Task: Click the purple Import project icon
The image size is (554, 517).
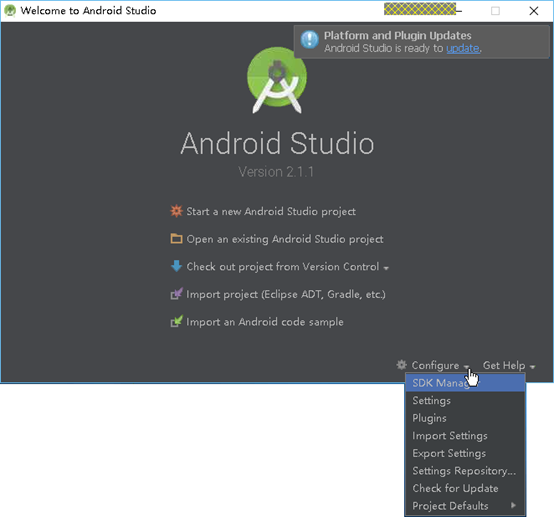Action: [x=176, y=294]
